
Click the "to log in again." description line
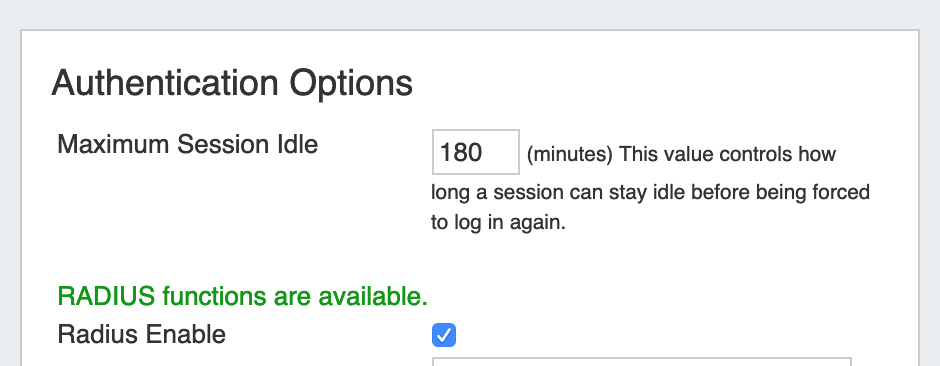(x=498, y=223)
